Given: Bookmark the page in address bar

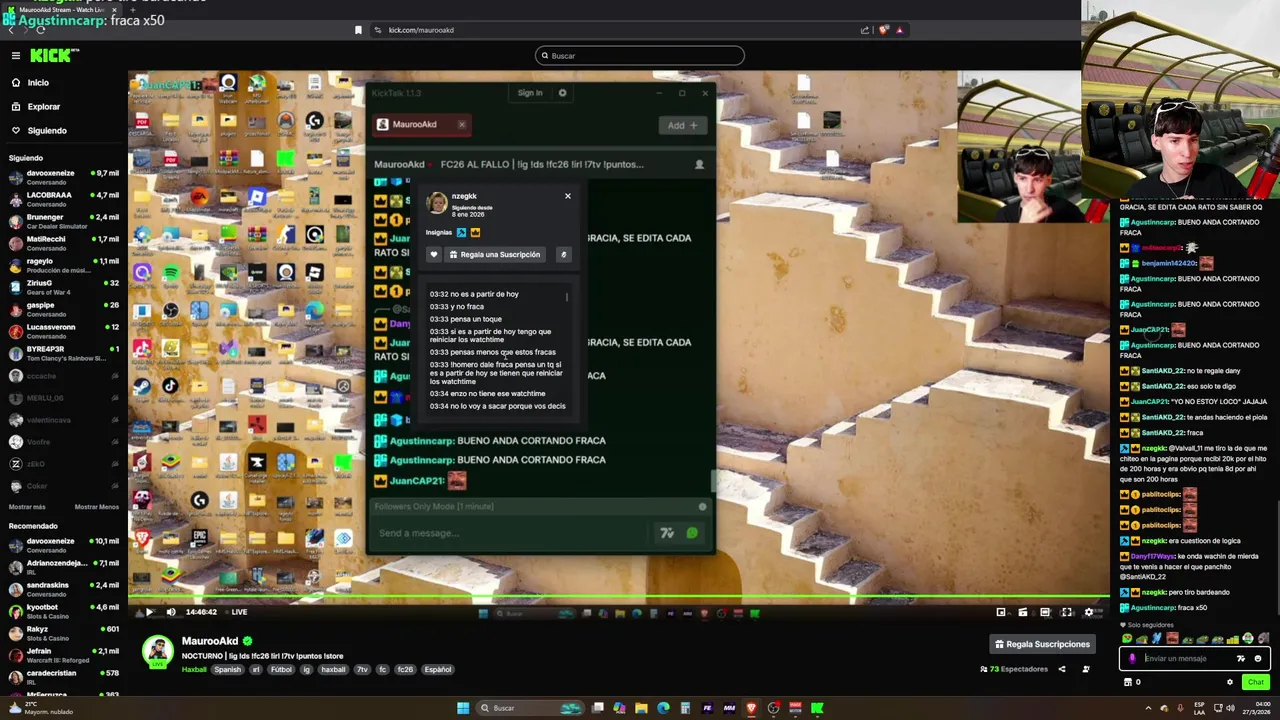Looking at the screenshot, I should pyautogui.click(x=358, y=30).
